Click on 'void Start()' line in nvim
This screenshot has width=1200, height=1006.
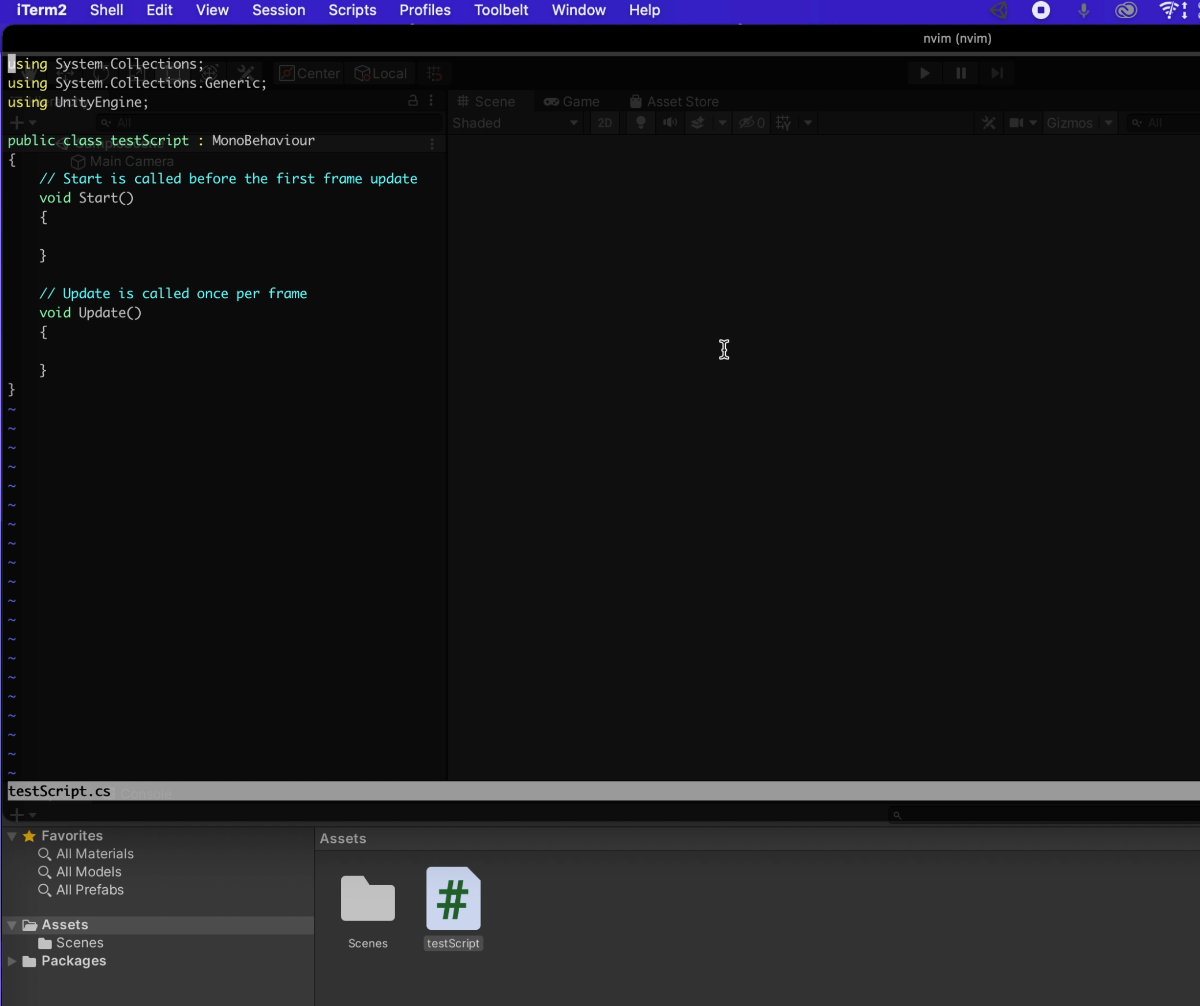point(87,198)
